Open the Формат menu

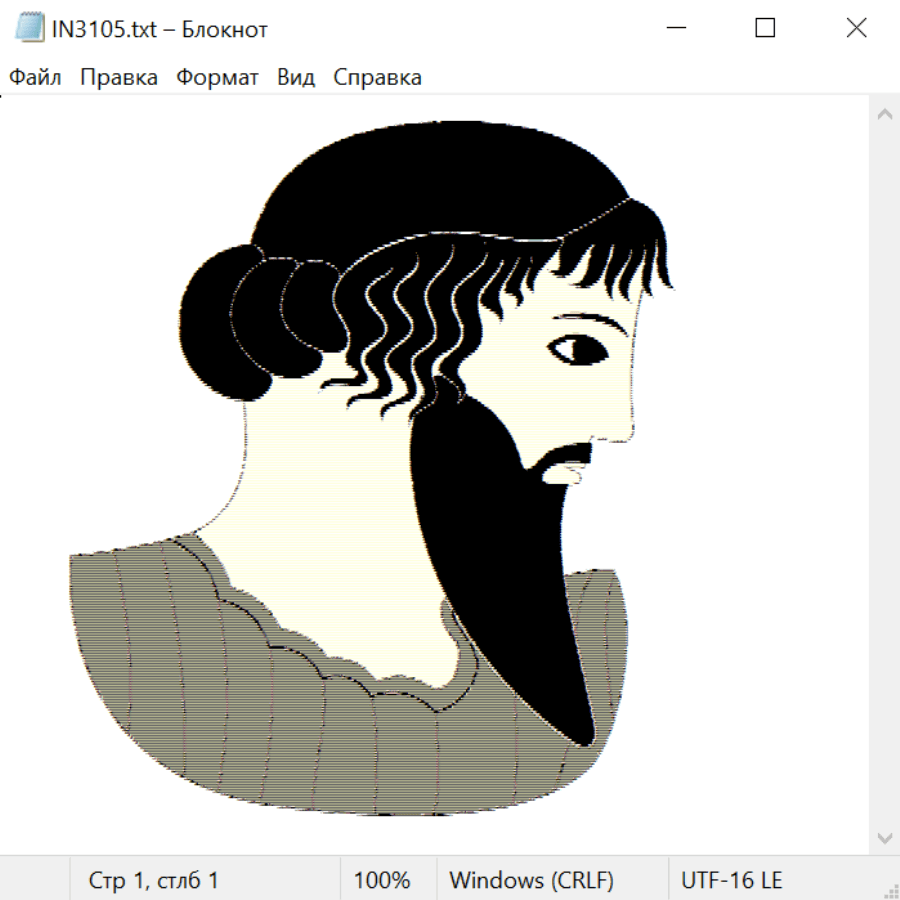coord(217,78)
